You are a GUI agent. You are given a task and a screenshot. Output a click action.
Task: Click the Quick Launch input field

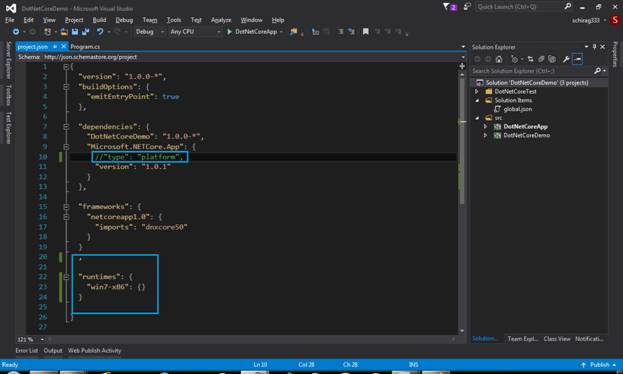pos(519,7)
